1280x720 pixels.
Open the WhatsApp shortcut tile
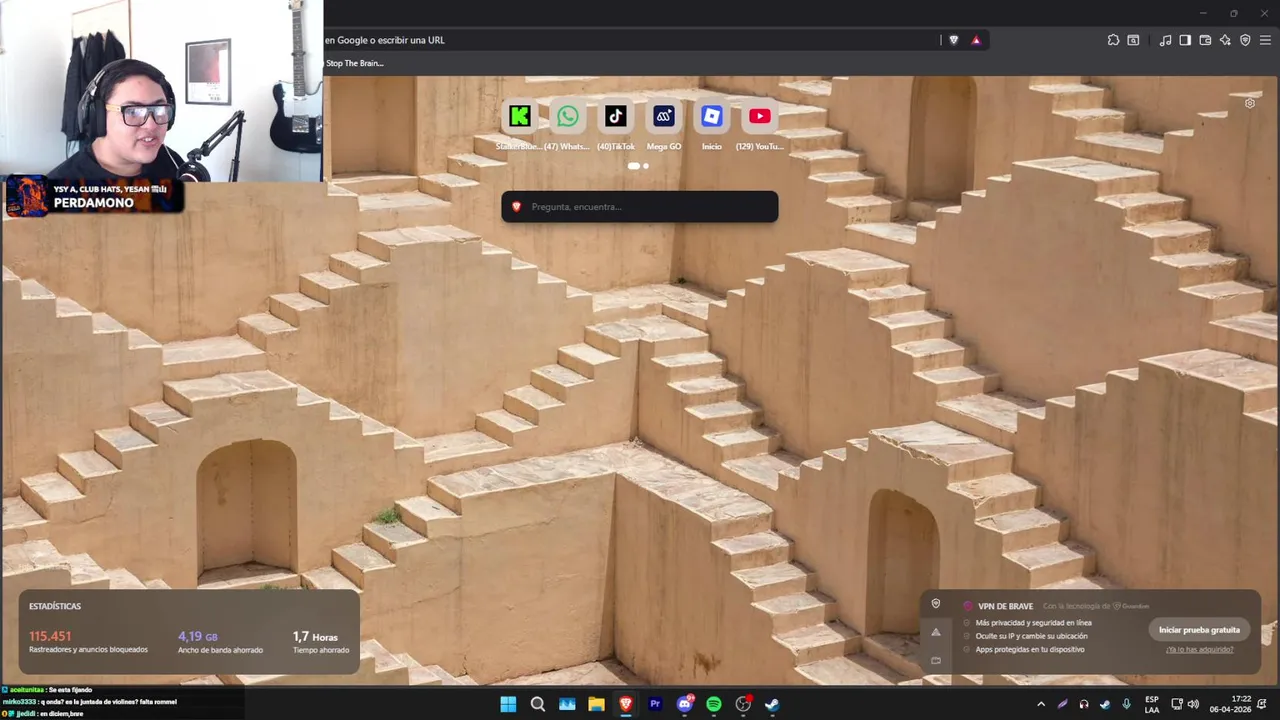[x=567, y=117]
